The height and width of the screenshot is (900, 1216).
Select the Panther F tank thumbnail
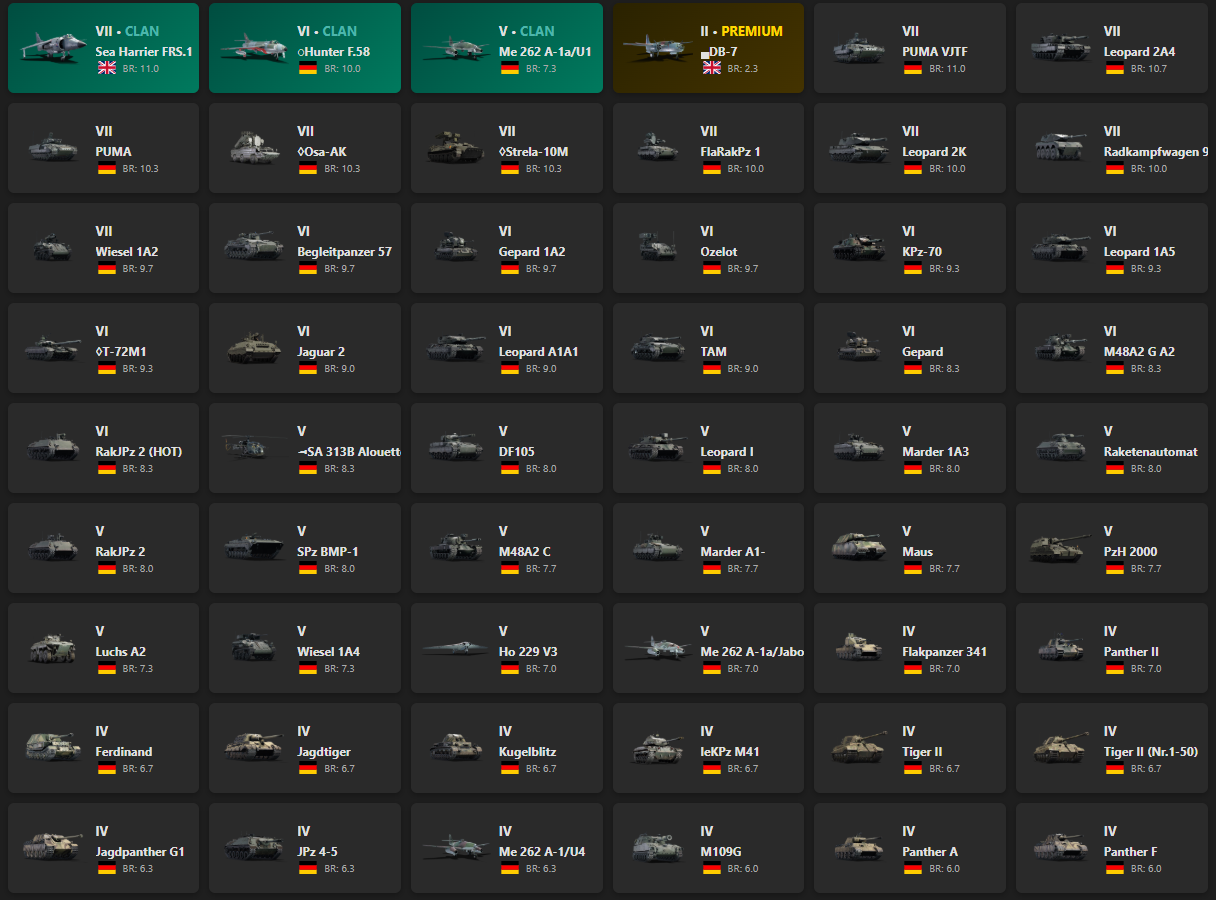tap(1061, 847)
